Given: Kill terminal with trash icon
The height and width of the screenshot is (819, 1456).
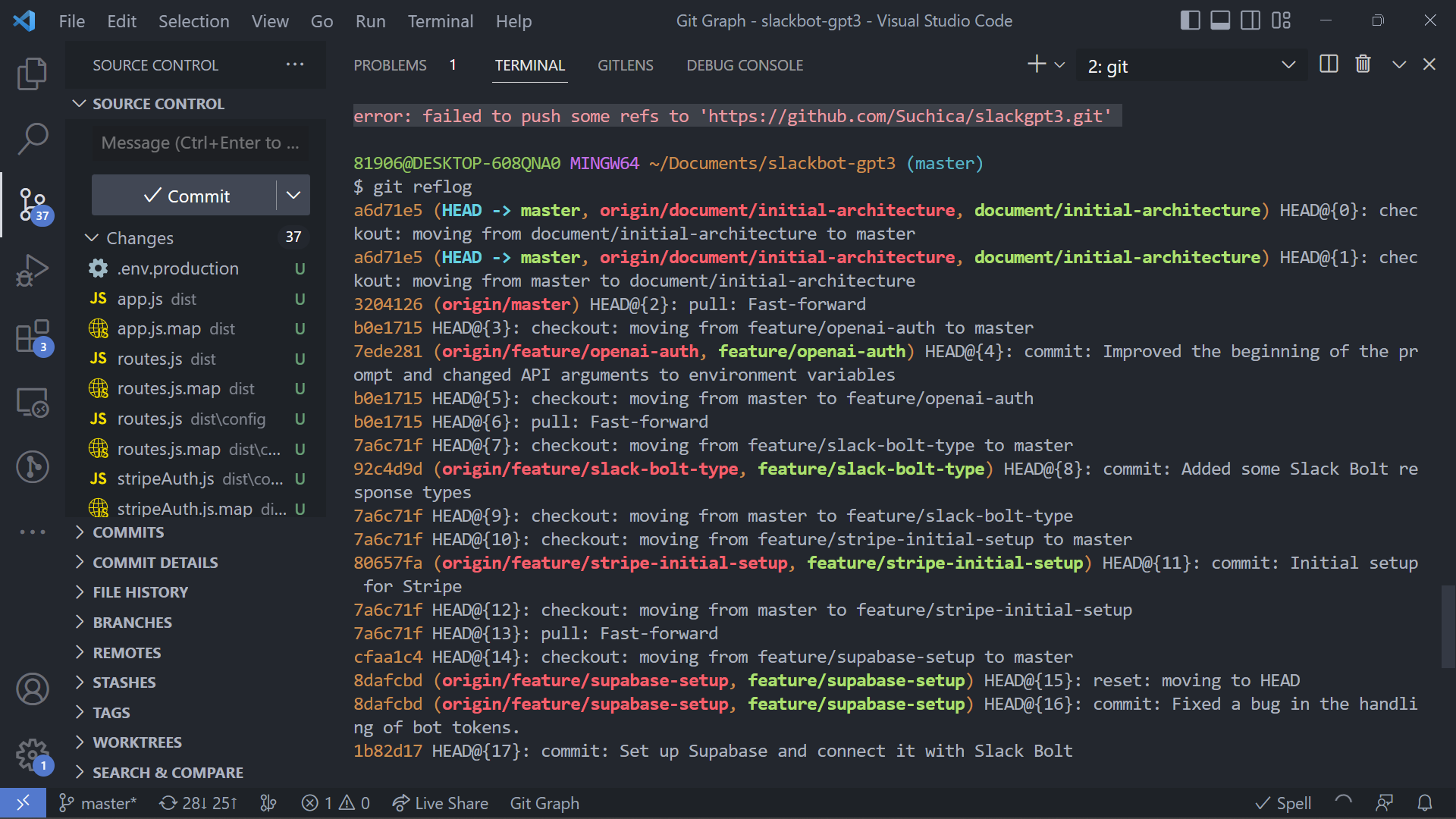Looking at the screenshot, I should [x=1363, y=64].
